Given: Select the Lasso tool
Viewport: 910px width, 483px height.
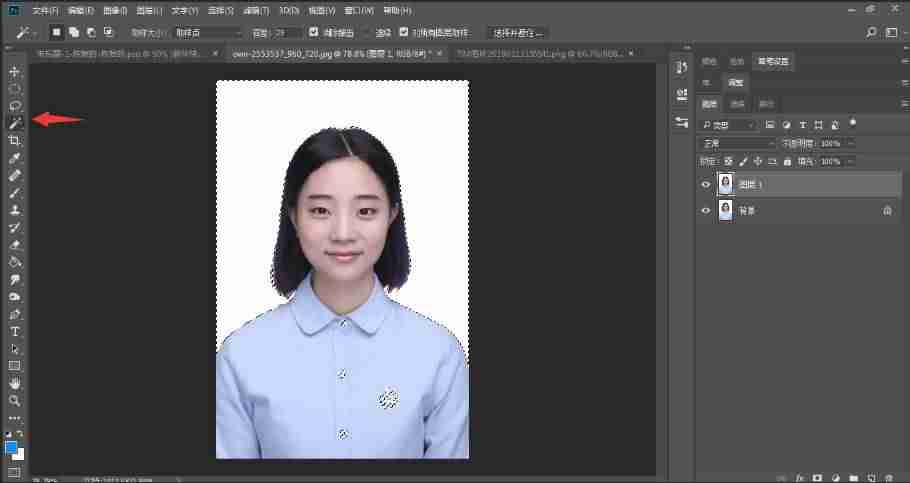Looking at the screenshot, I should [x=15, y=106].
